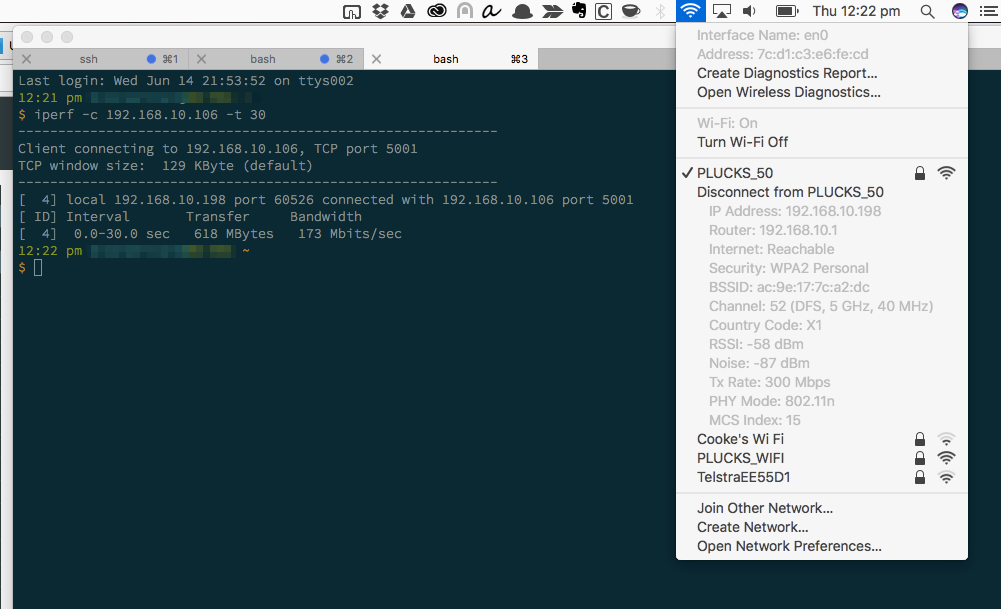Open Notification Center list icon
This screenshot has width=1001, height=609.
point(987,11)
